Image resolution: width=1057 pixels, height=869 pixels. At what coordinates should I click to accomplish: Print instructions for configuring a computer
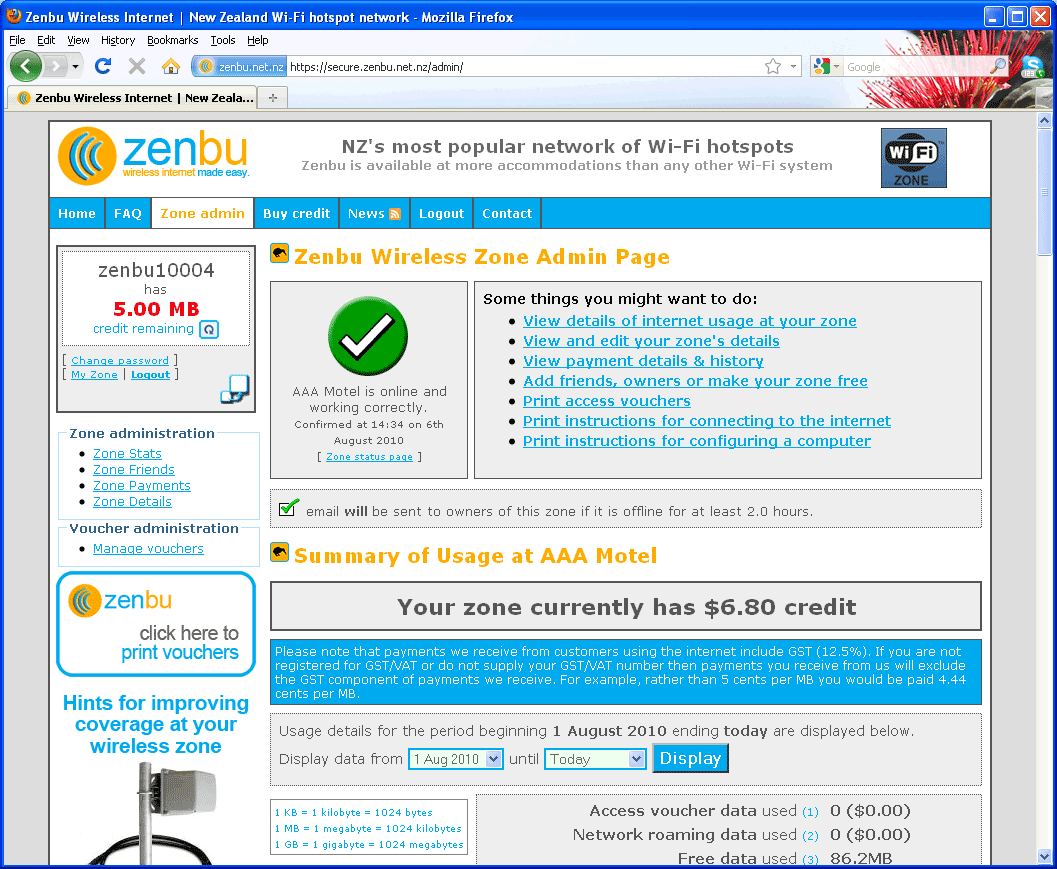coord(697,441)
